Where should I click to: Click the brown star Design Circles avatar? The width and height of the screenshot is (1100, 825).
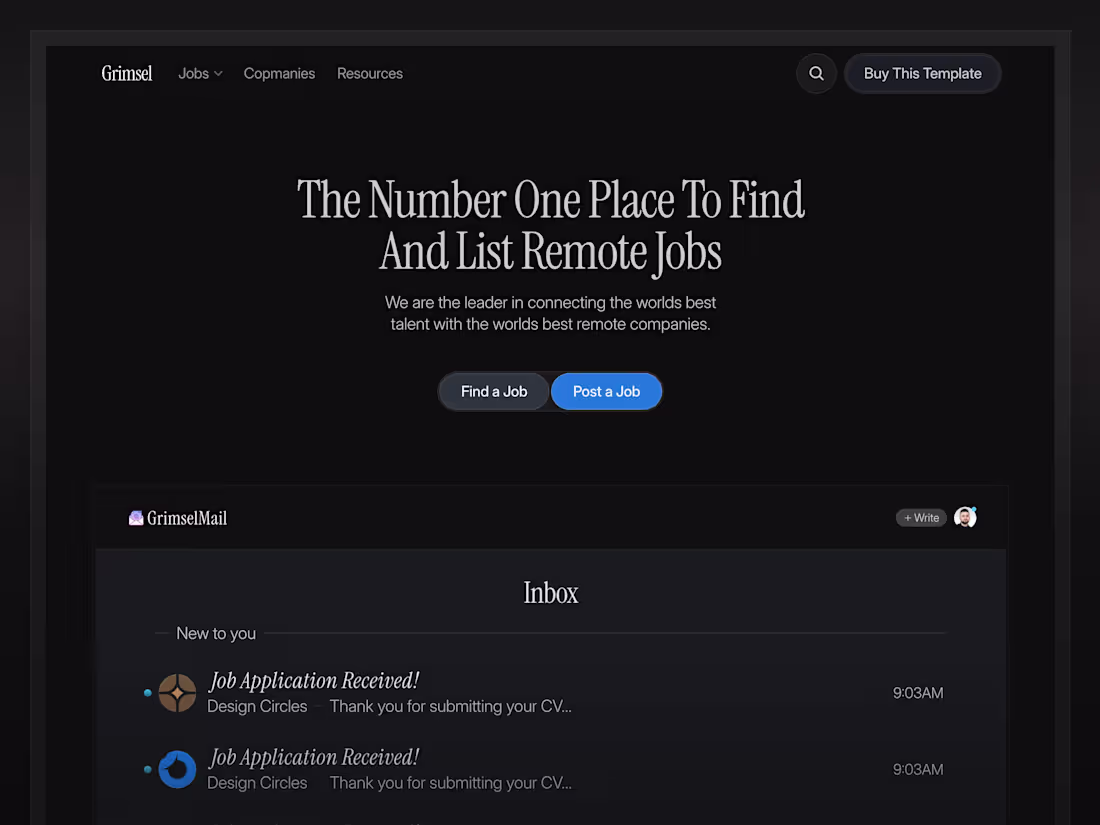coord(177,693)
